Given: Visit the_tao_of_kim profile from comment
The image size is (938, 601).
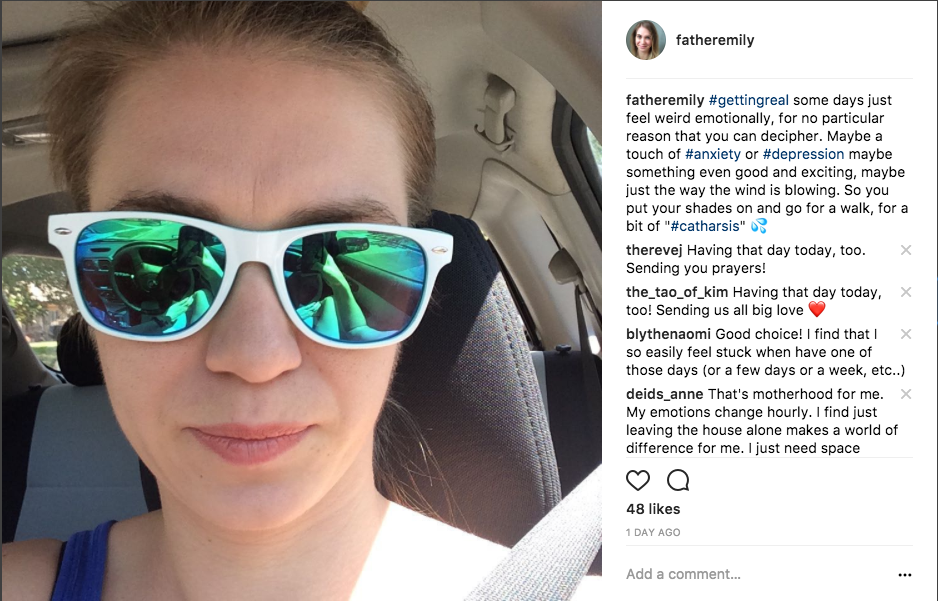Looking at the screenshot, I should click(x=677, y=292).
